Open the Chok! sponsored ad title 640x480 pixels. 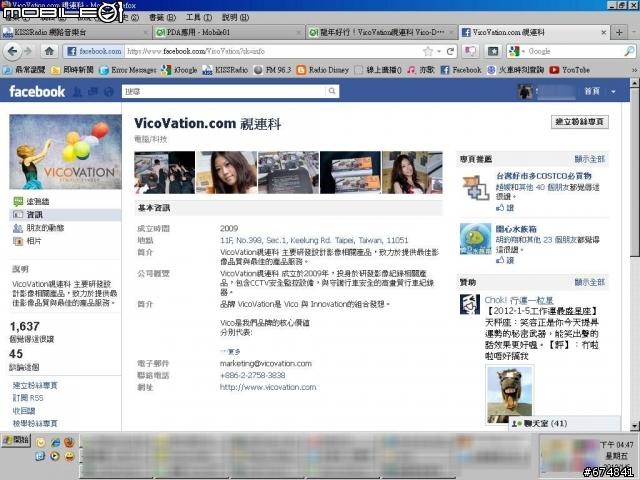click(x=519, y=300)
